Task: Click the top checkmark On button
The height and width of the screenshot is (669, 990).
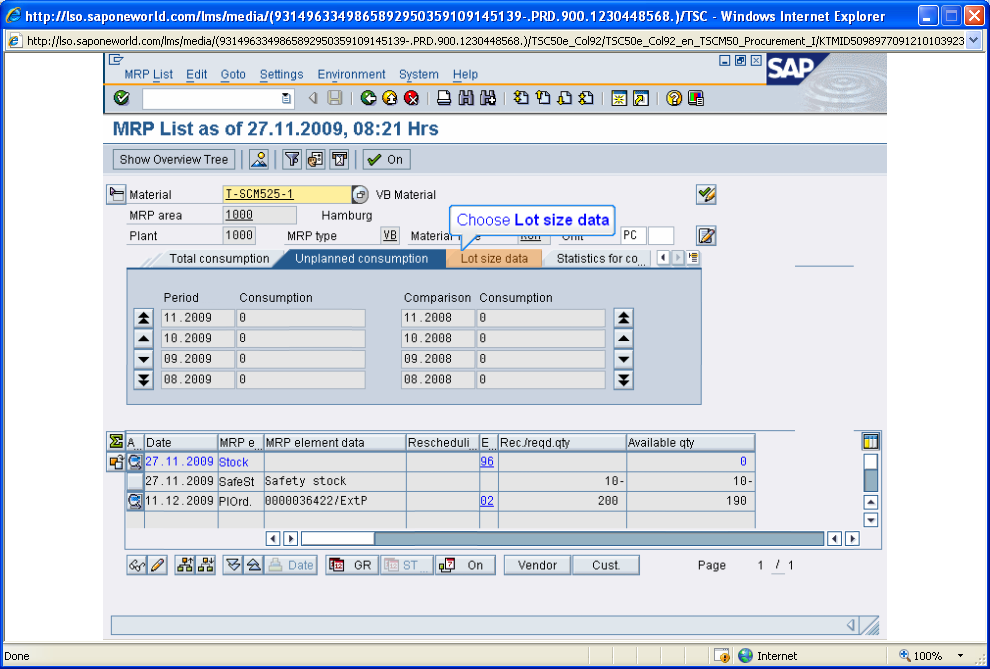Action: click(x=386, y=160)
